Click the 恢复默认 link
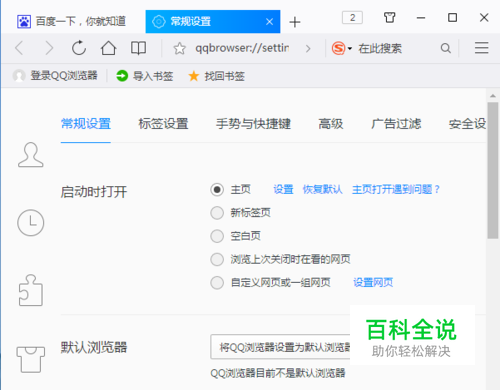Image resolution: width=500 pixels, height=390 pixels. [x=322, y=190]
